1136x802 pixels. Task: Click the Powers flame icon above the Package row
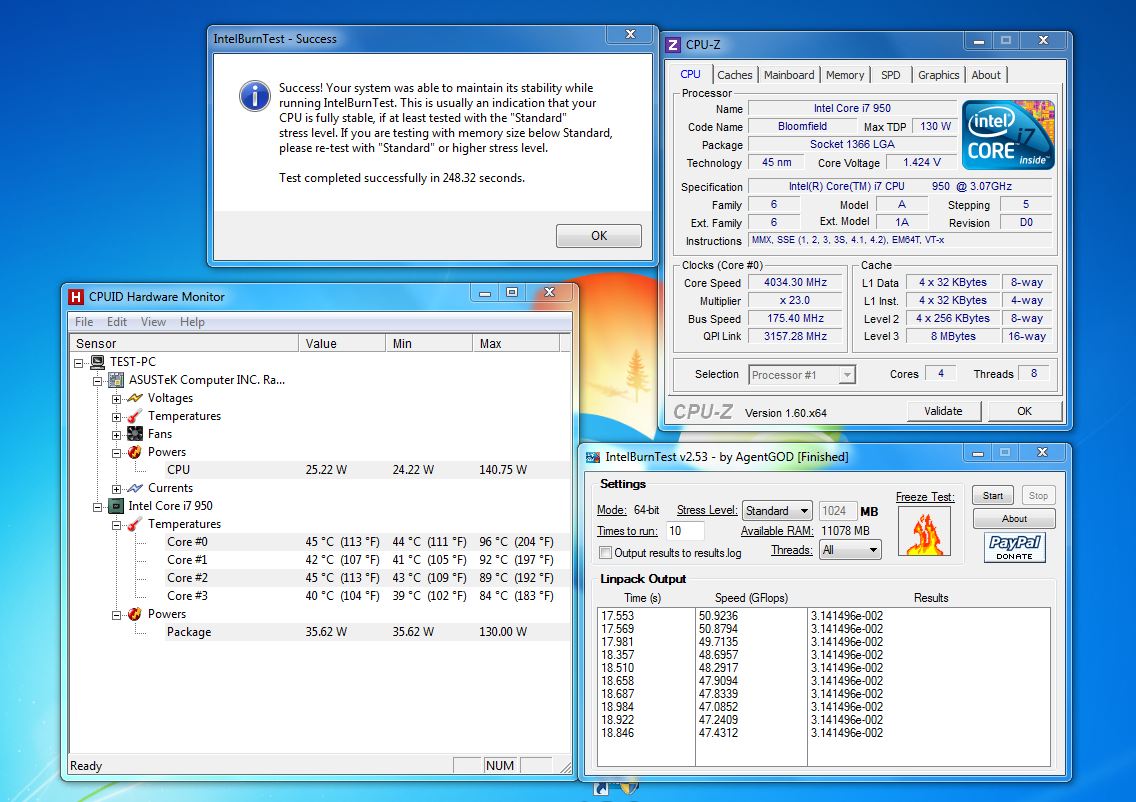135,614
